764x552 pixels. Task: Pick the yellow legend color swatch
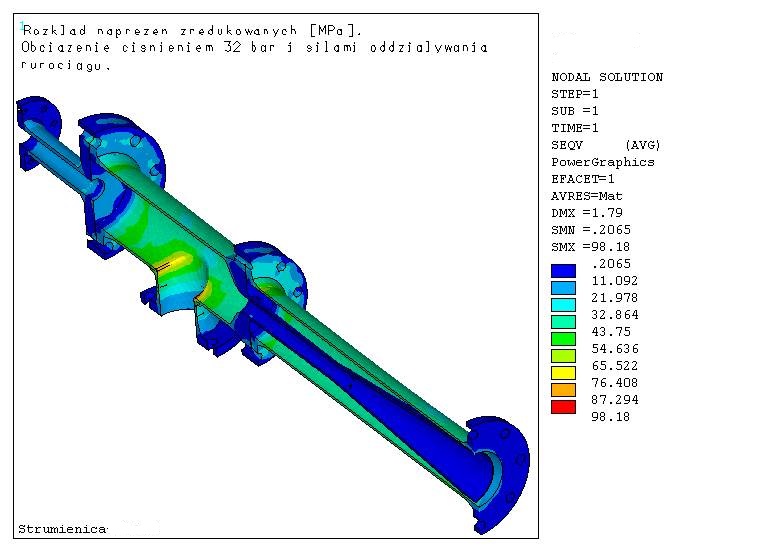tap(564, 372)
